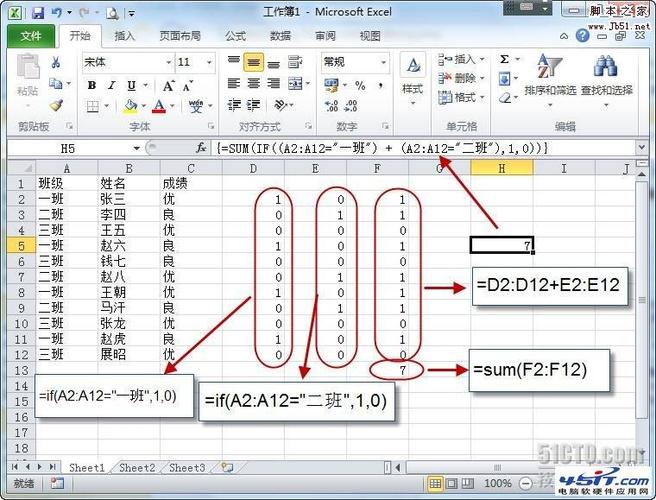This screenshot has width=656, height=500.
Task: Toggle Bold formatting
Action: point(92,85)
